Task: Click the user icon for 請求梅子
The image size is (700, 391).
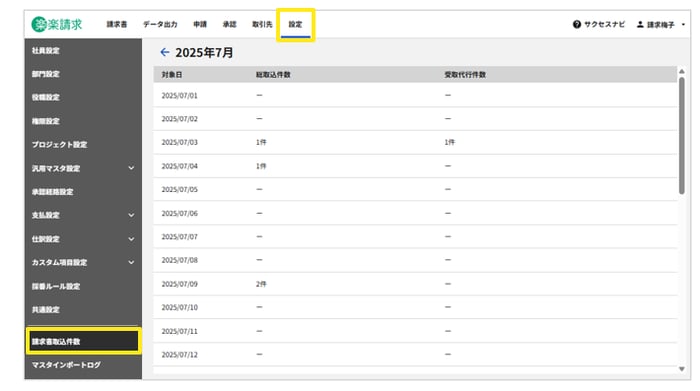Action: click(640, 24)
